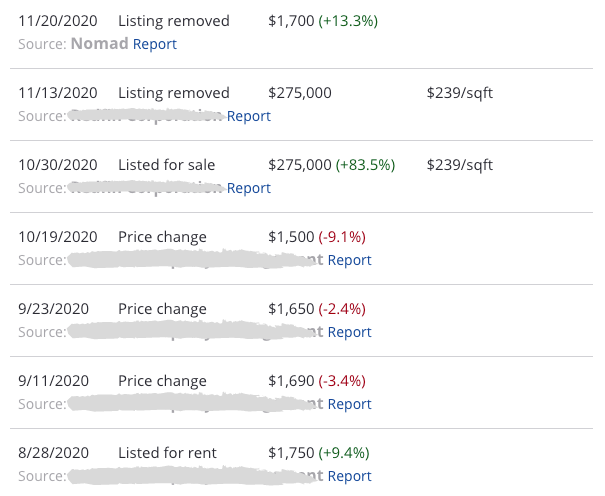This screenshot has width=605, height=496.
Task: Open Report link for 9/11/2020 price change
Action: click(x=349, y=404)
